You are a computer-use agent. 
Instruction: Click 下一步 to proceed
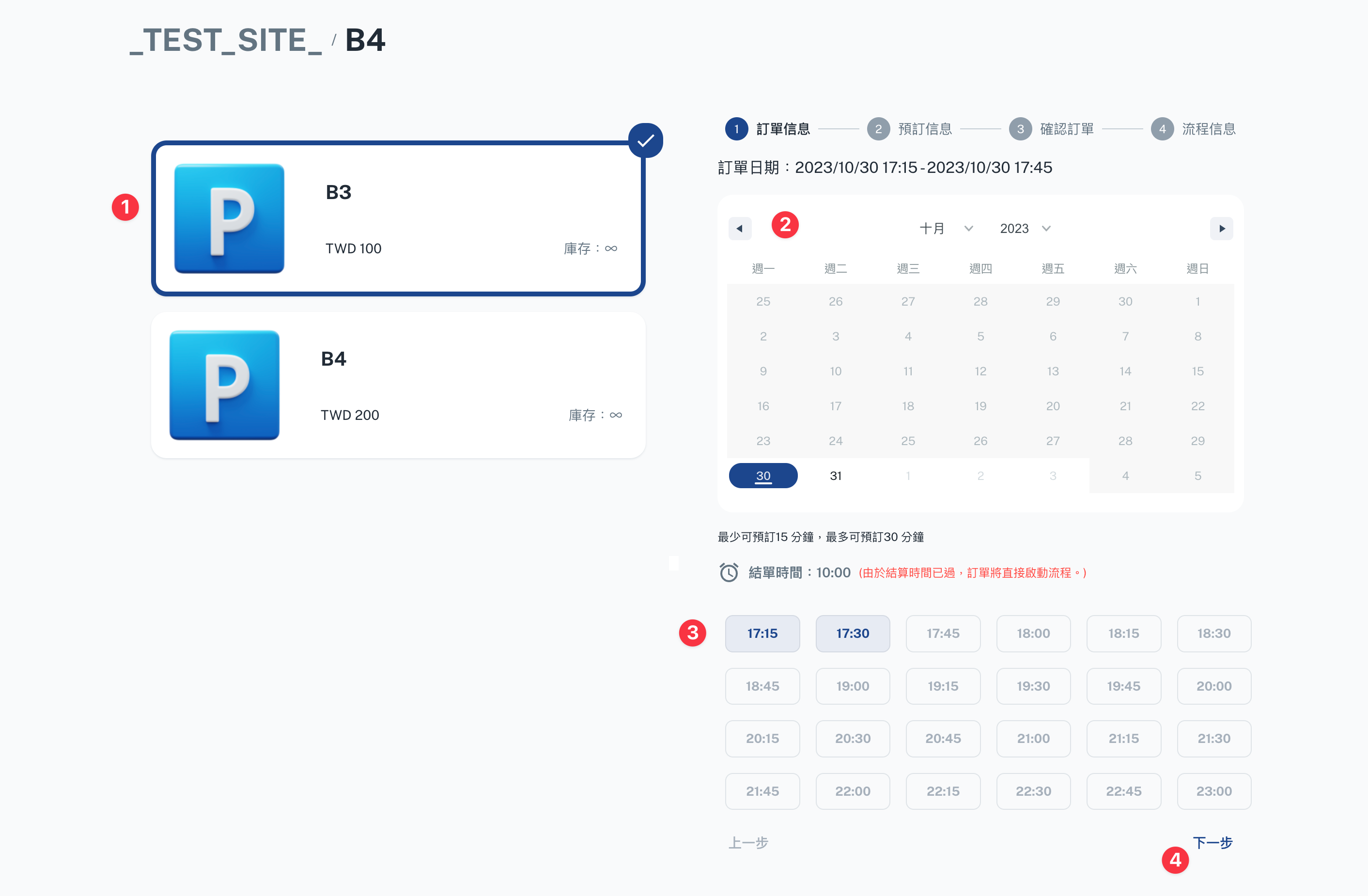[1212, 843]
